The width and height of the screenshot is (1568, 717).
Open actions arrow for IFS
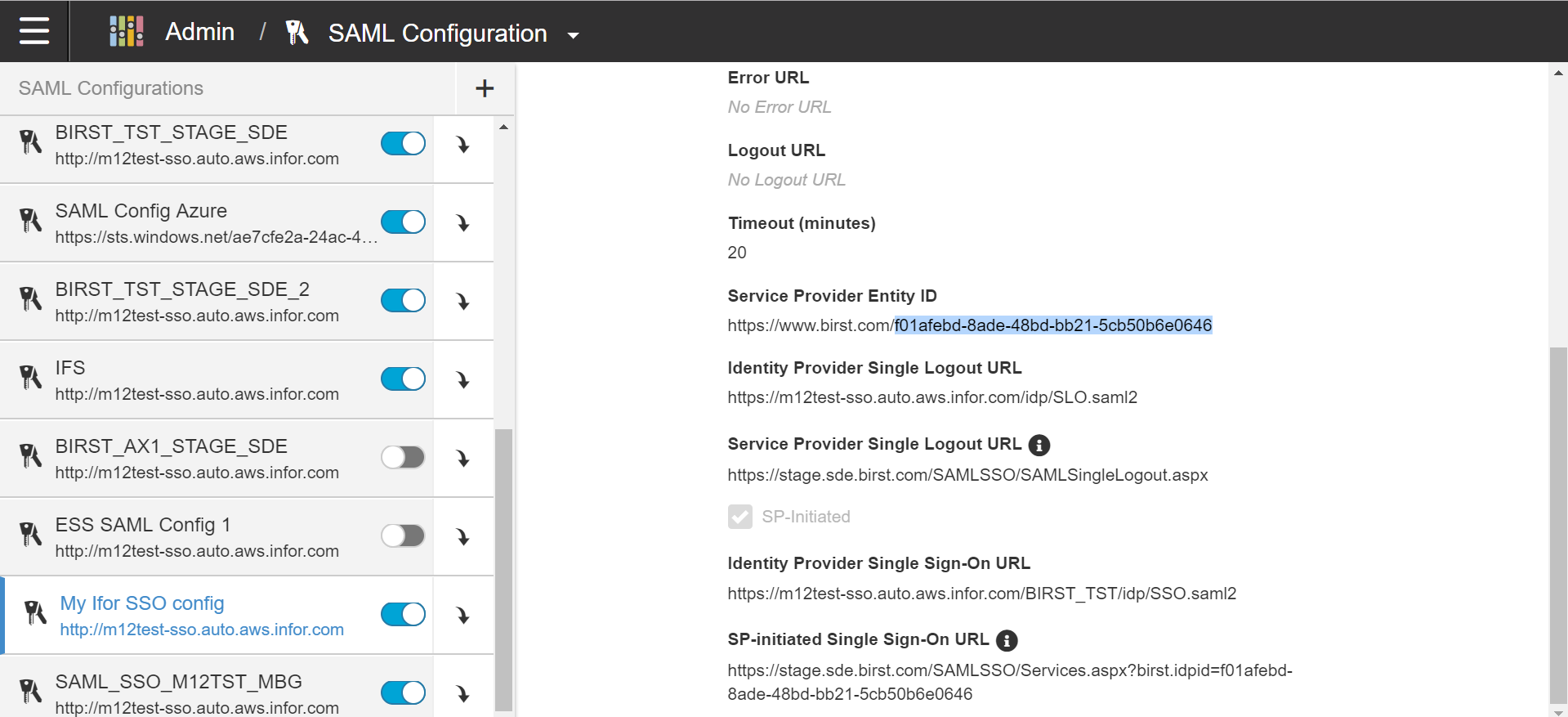click(x=463, y=381)
